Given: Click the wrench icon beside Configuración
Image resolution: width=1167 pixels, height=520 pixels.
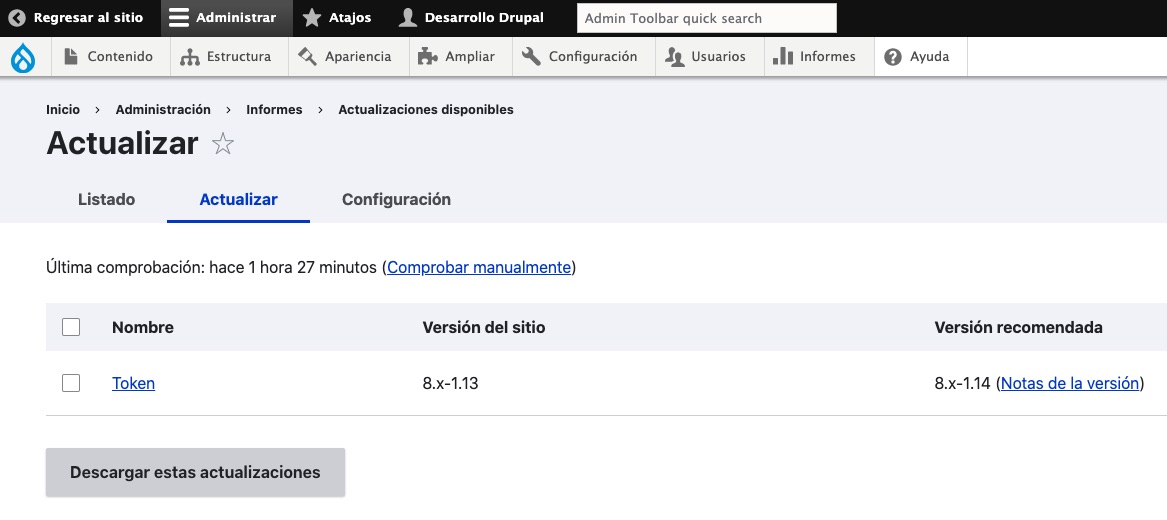Looking at the screenshot, I should point(531,57).
